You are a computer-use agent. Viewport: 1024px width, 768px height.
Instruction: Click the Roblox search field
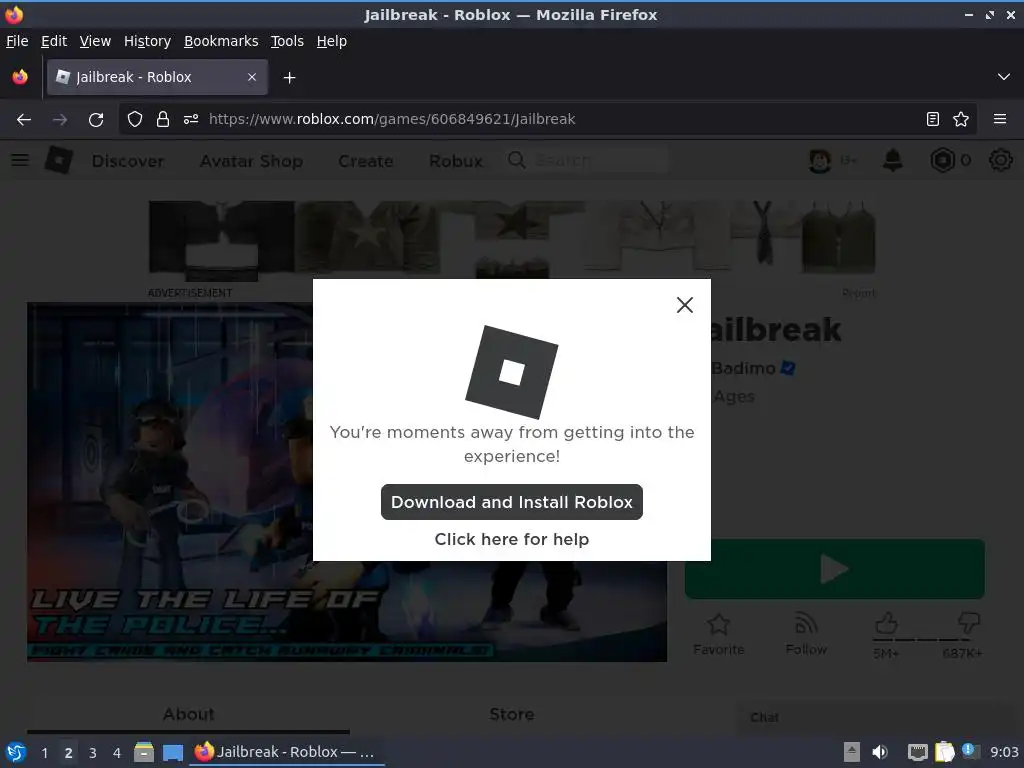pyautogui.click(x=590, y=160)
